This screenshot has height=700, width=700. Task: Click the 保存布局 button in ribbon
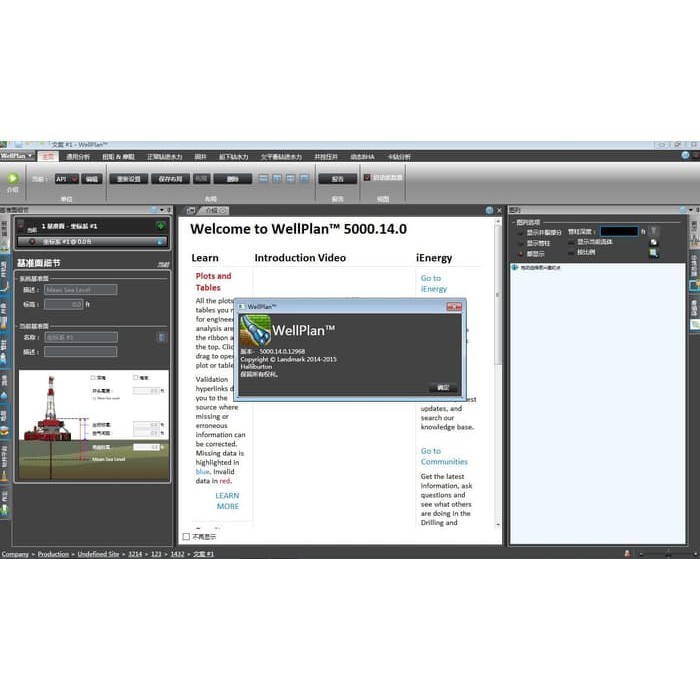(171, 179)
